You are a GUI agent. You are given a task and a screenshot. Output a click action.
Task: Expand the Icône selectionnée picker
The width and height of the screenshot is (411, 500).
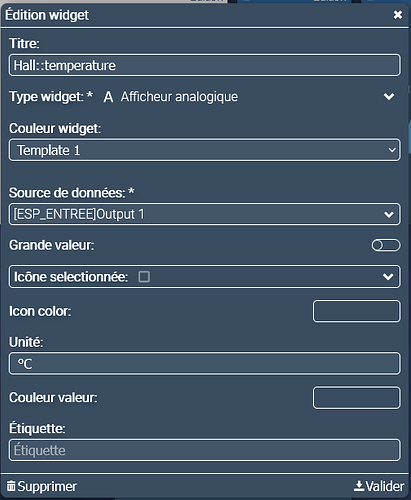click(x=205, y=277)
